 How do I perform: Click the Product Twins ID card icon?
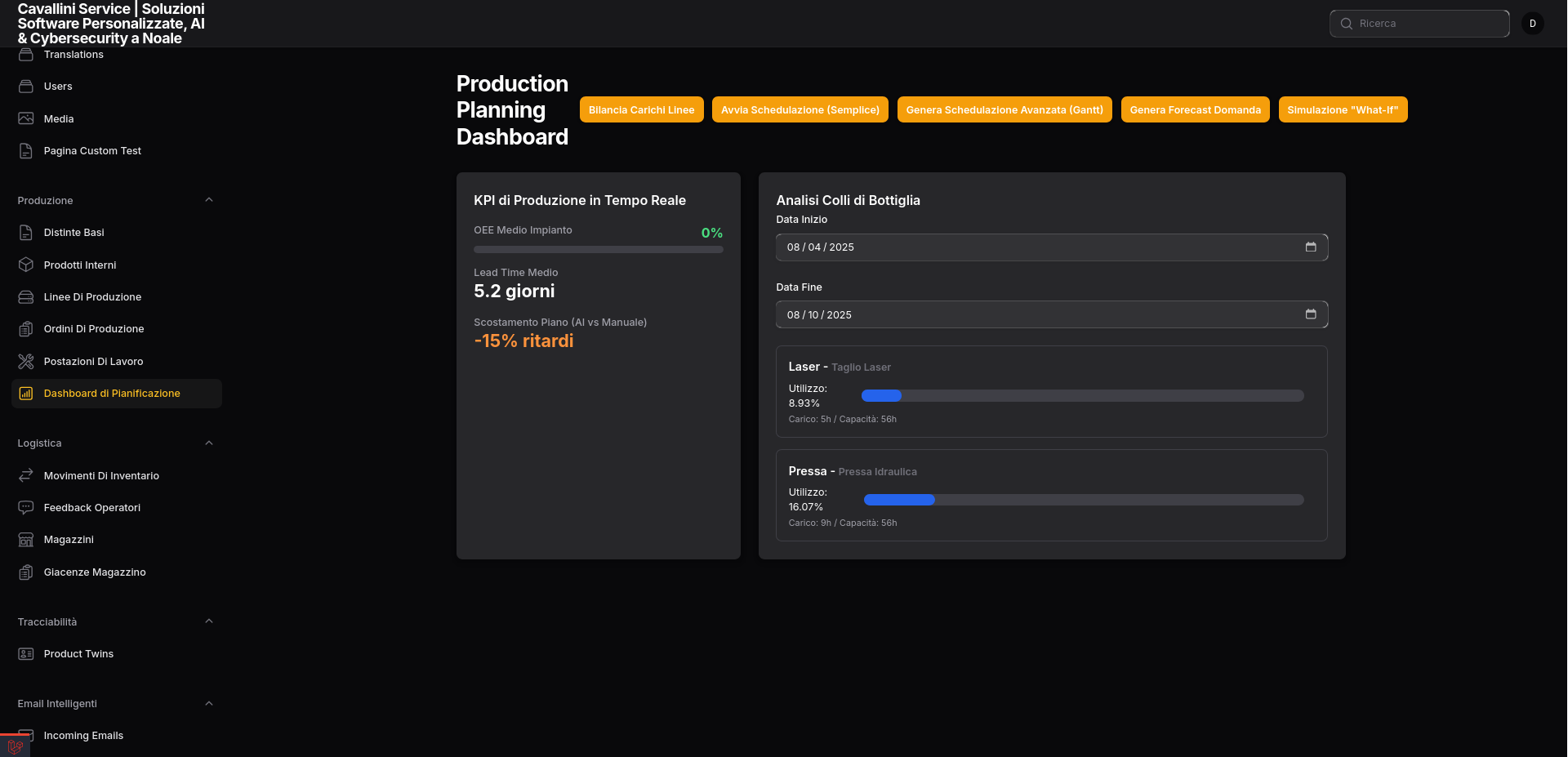click(26, 654)
